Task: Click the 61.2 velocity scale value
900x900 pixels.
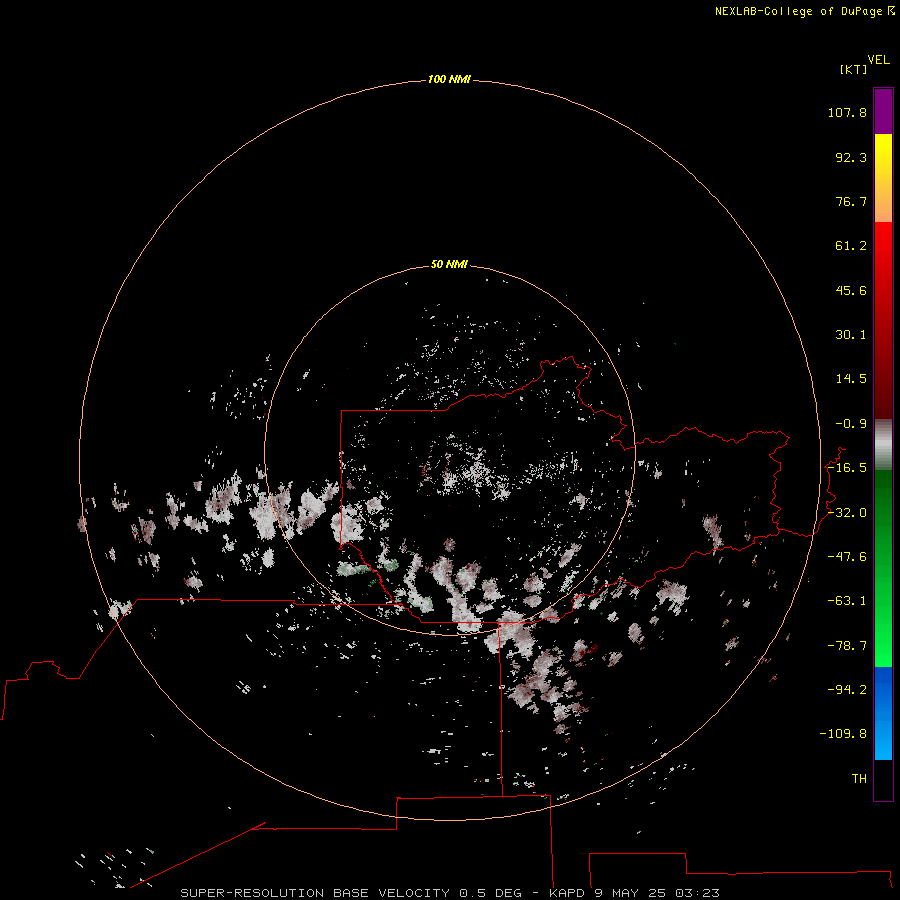Action: 851,246
